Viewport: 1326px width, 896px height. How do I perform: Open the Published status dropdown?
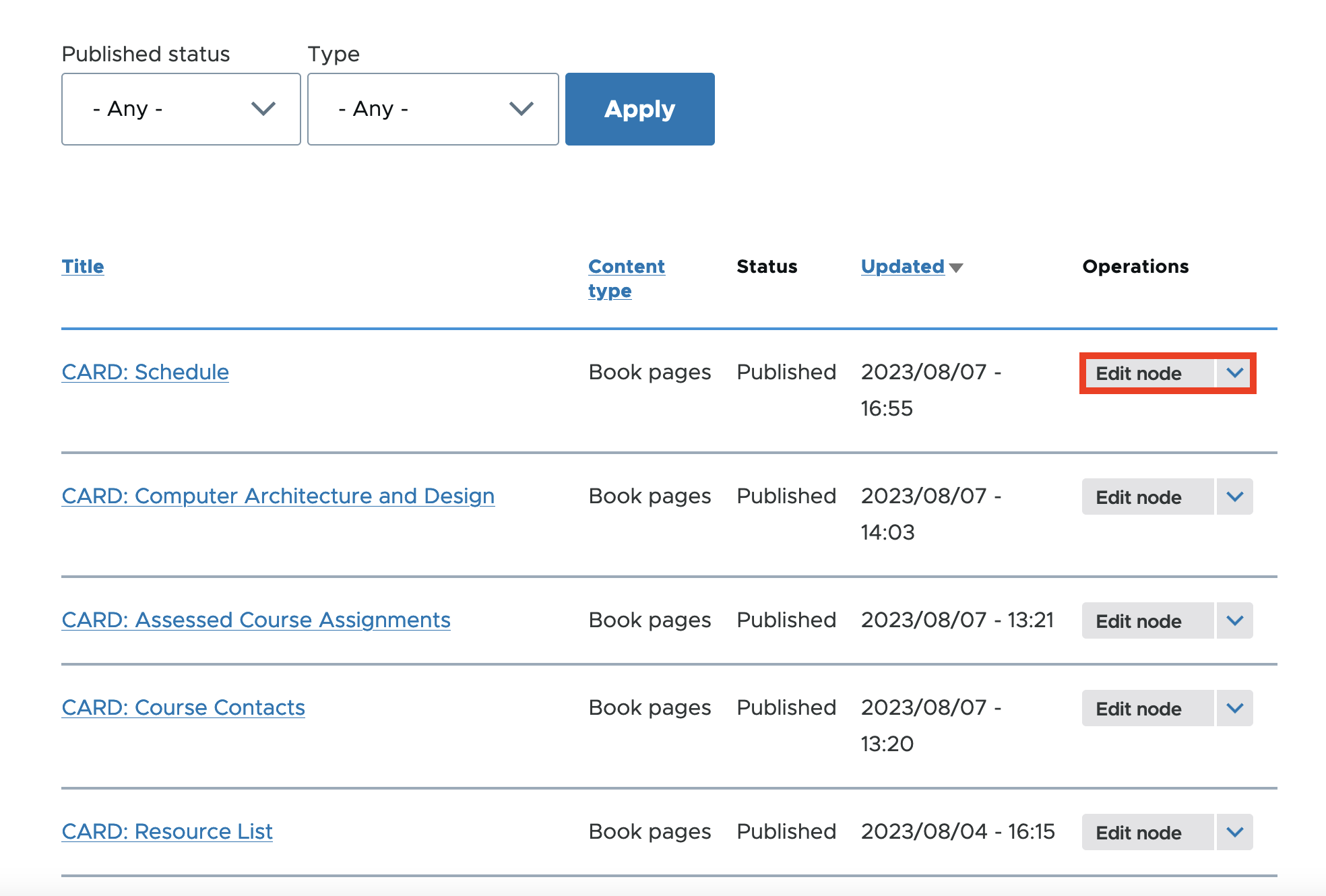point(180,108)
